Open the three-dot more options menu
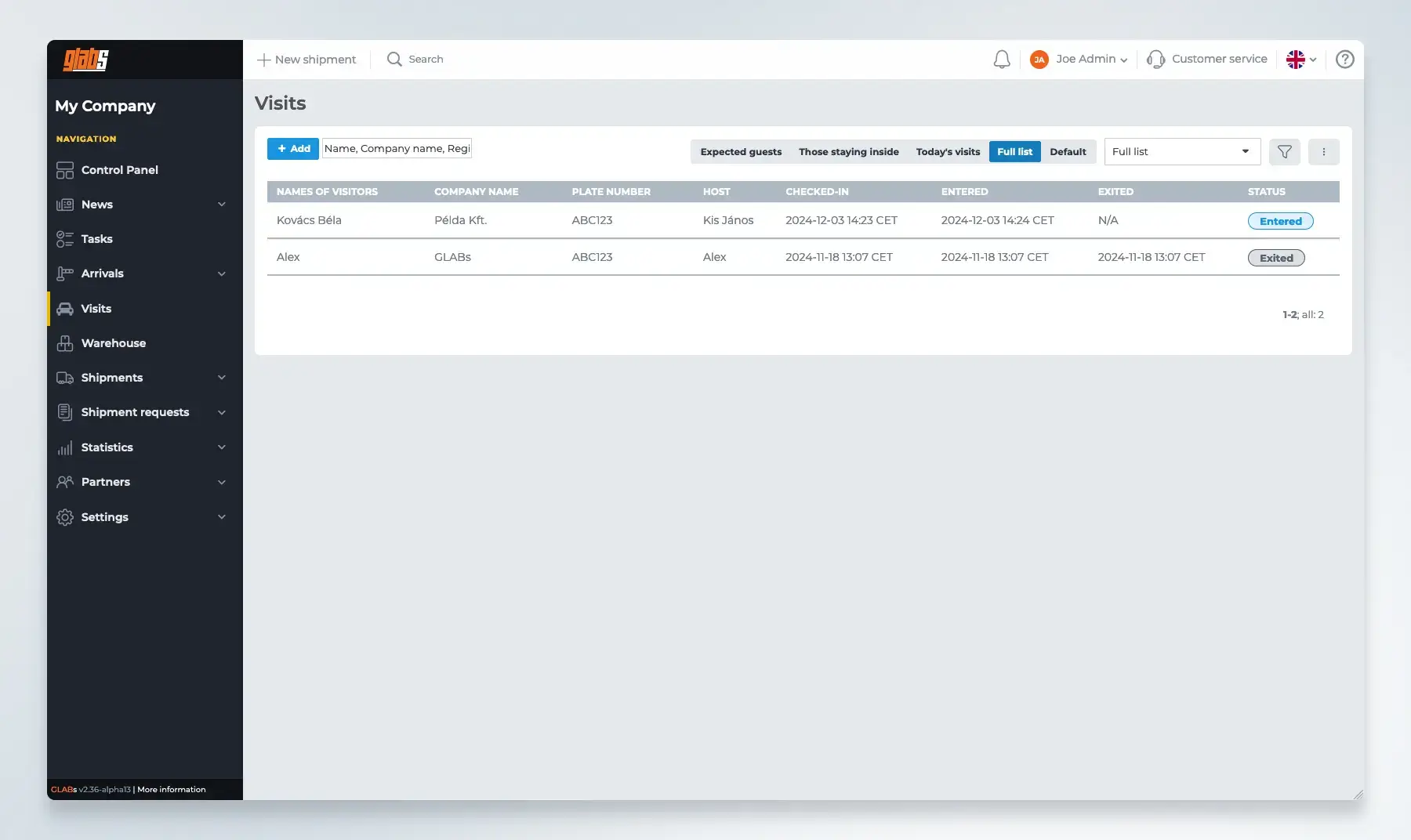The height and width of the screenshot is (840, 1411). click(x=1323, y=152)
